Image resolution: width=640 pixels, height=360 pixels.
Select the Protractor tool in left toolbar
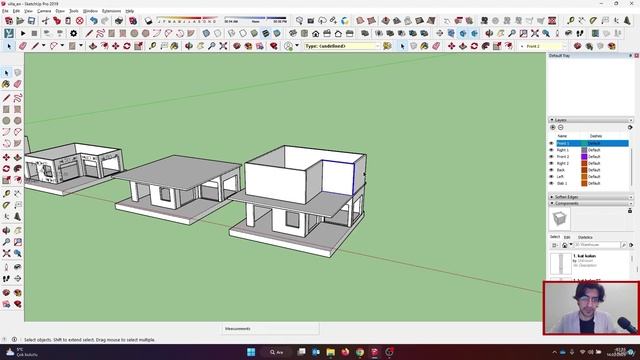coord(6,205)
